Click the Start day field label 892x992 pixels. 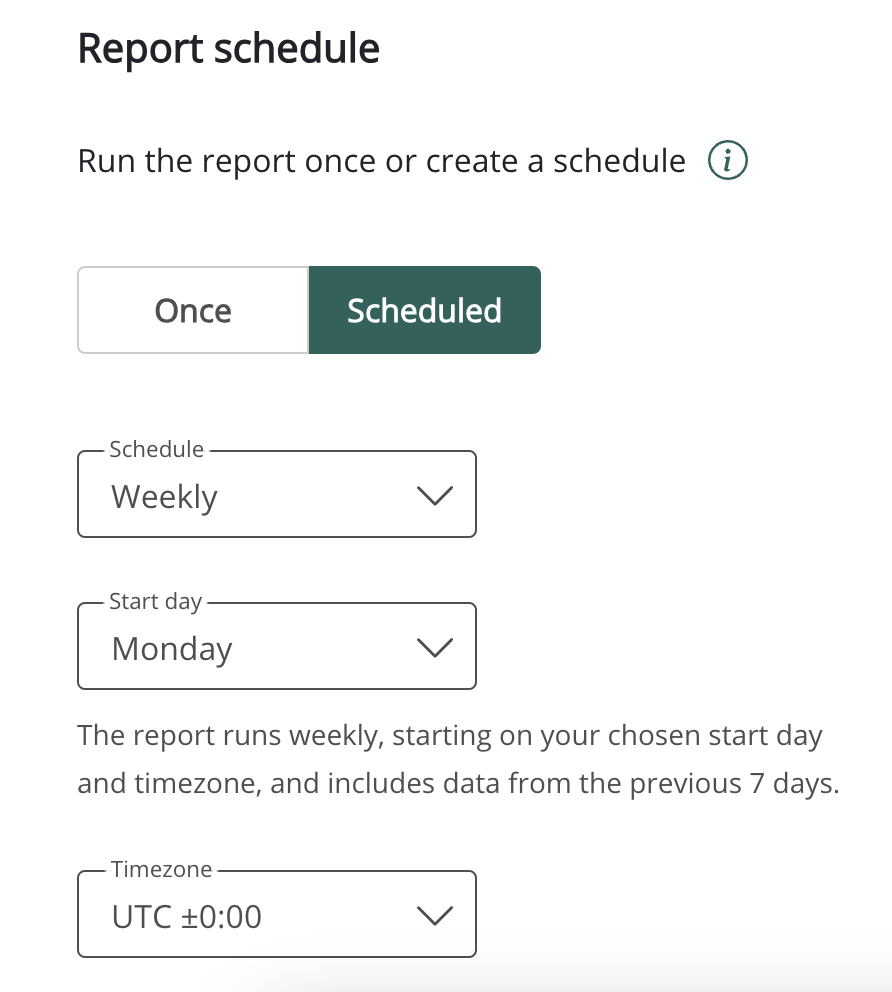coord(156,602)
